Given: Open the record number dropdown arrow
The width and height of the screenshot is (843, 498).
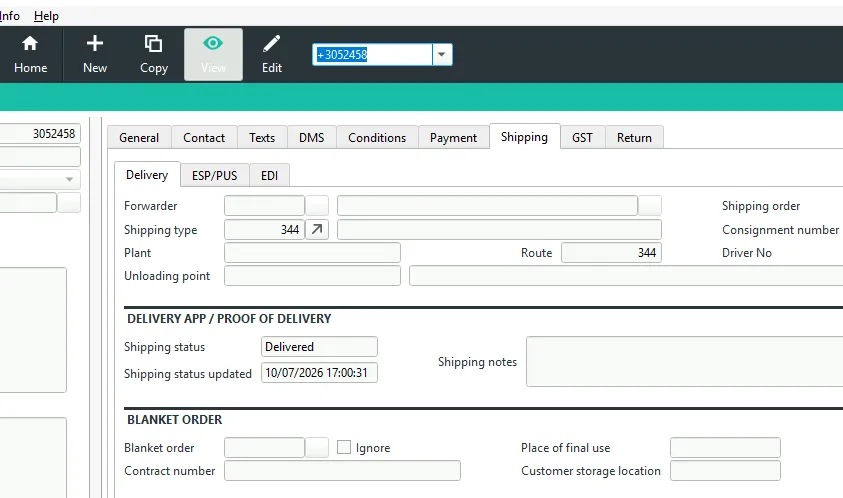Looking at the screenshot, I should (x=442, y=55).
